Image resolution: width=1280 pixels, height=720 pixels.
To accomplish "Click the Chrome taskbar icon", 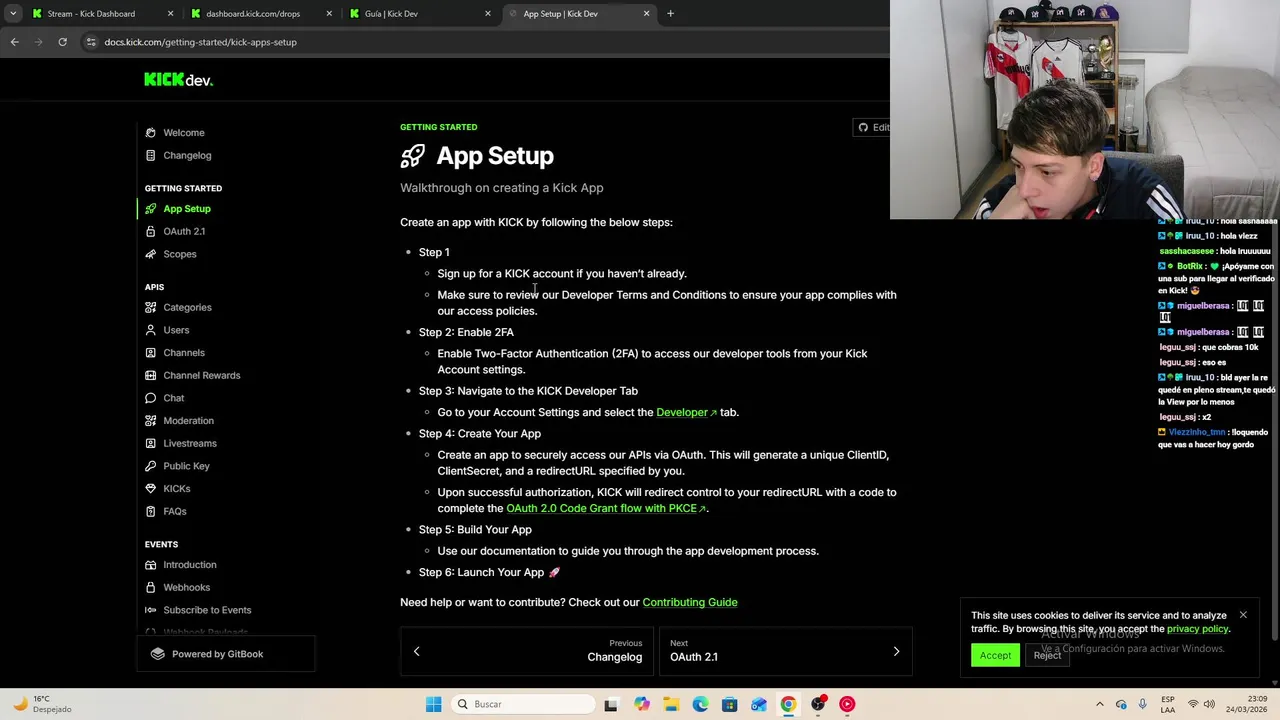I will (788, 704).
